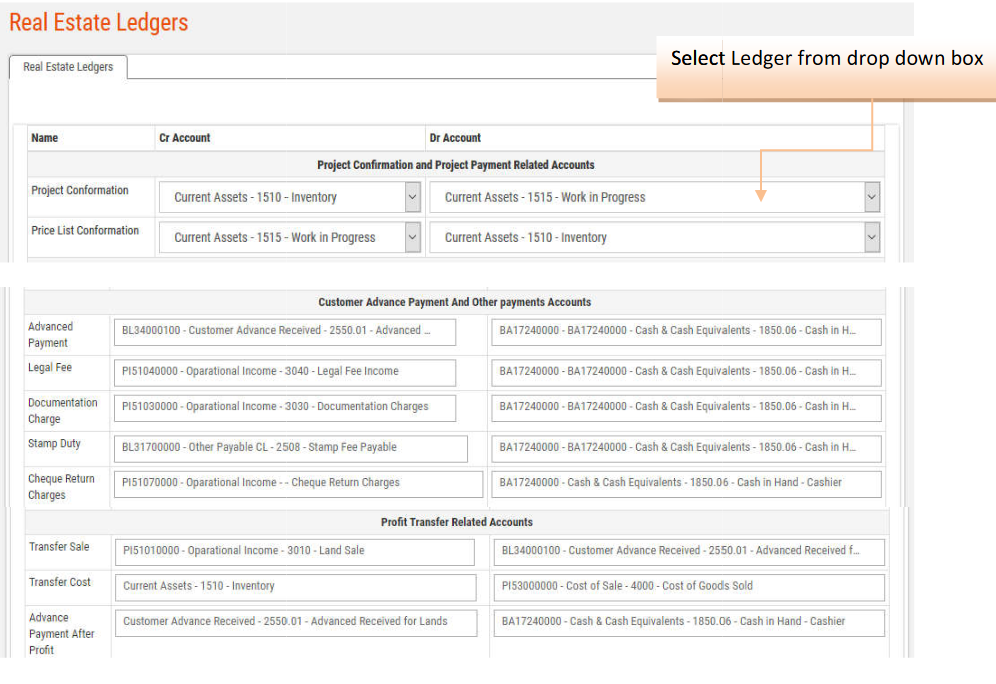Click the Transfer Cost Inventory Cr field

pos(295,587)
